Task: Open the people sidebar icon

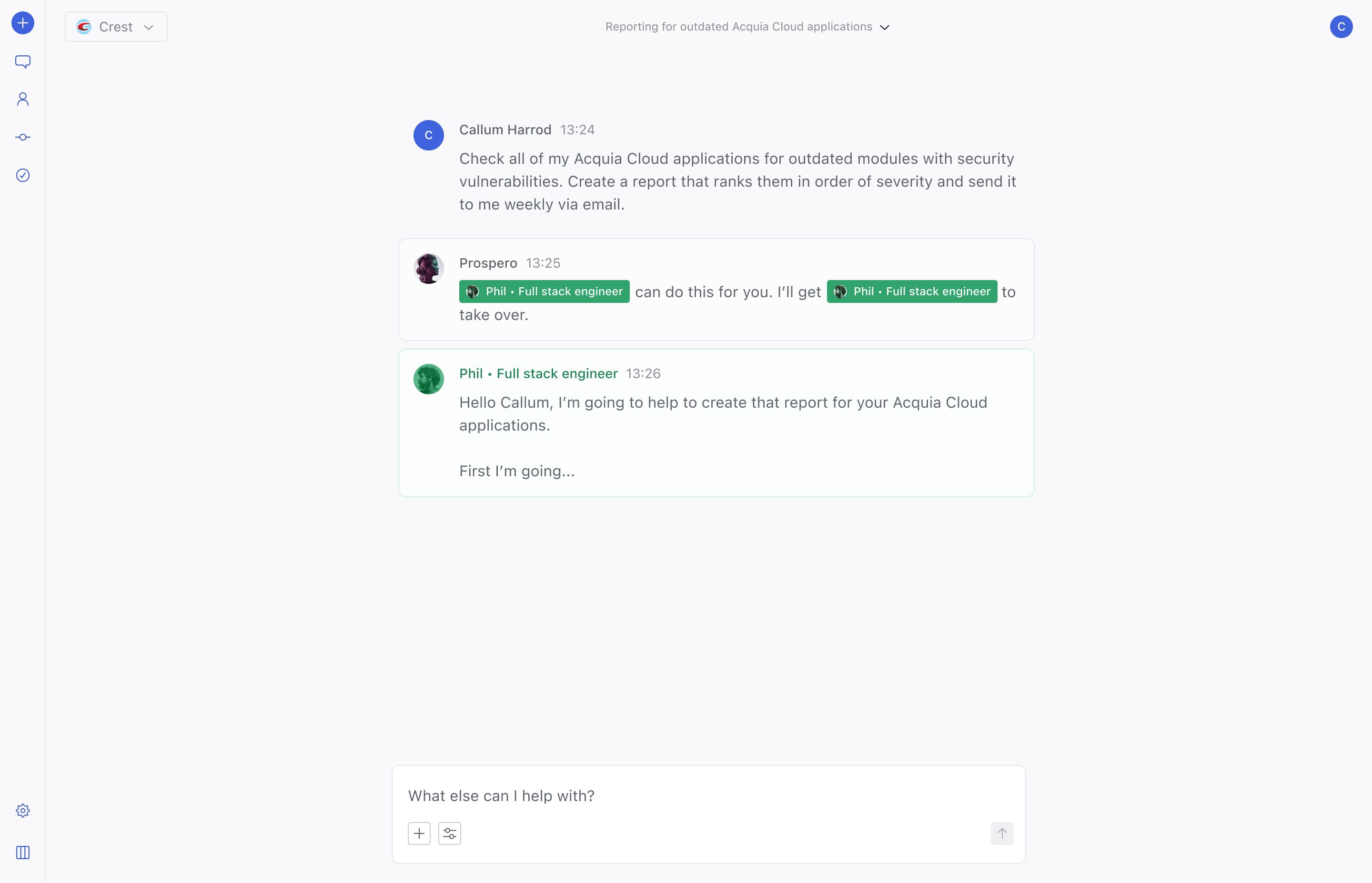Action: (x=23, y=99)
